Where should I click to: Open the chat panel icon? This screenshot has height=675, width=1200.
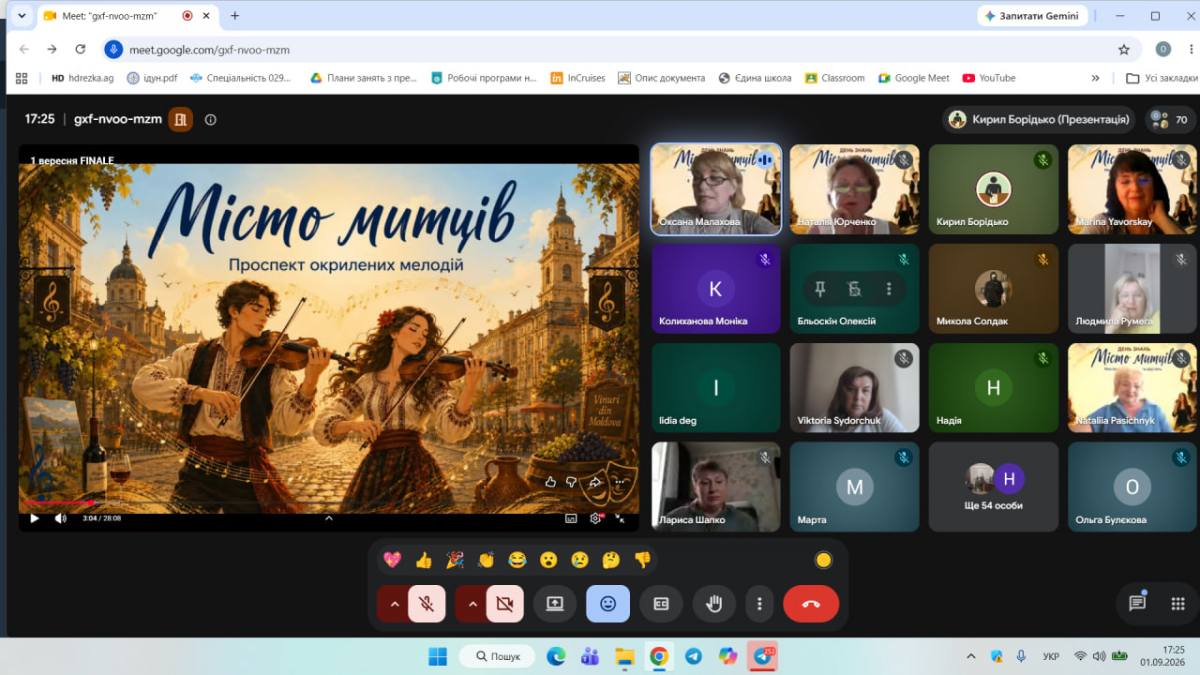tap(1137, 603)
